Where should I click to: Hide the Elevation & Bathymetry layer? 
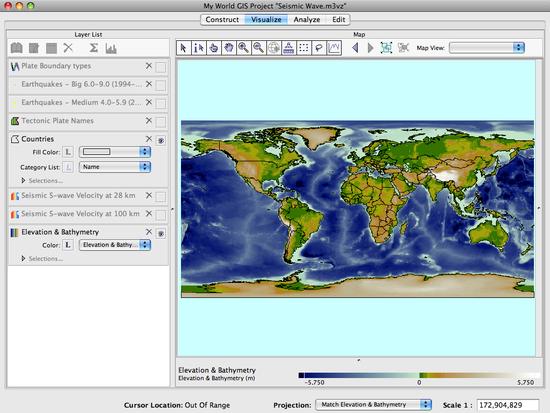(x=161, y=233)
